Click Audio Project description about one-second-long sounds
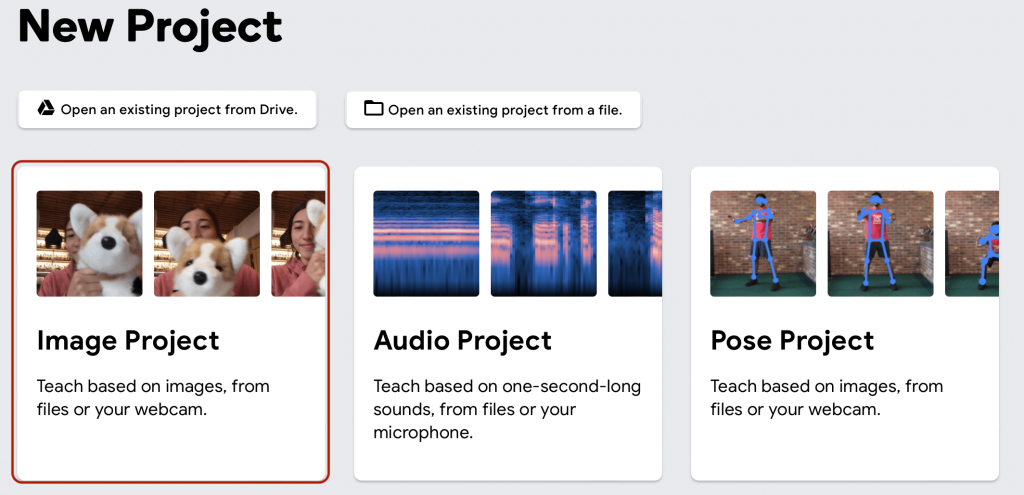The width and height of the screenshot is (1024, 495). pyautogui.click(x=507, y=409)
